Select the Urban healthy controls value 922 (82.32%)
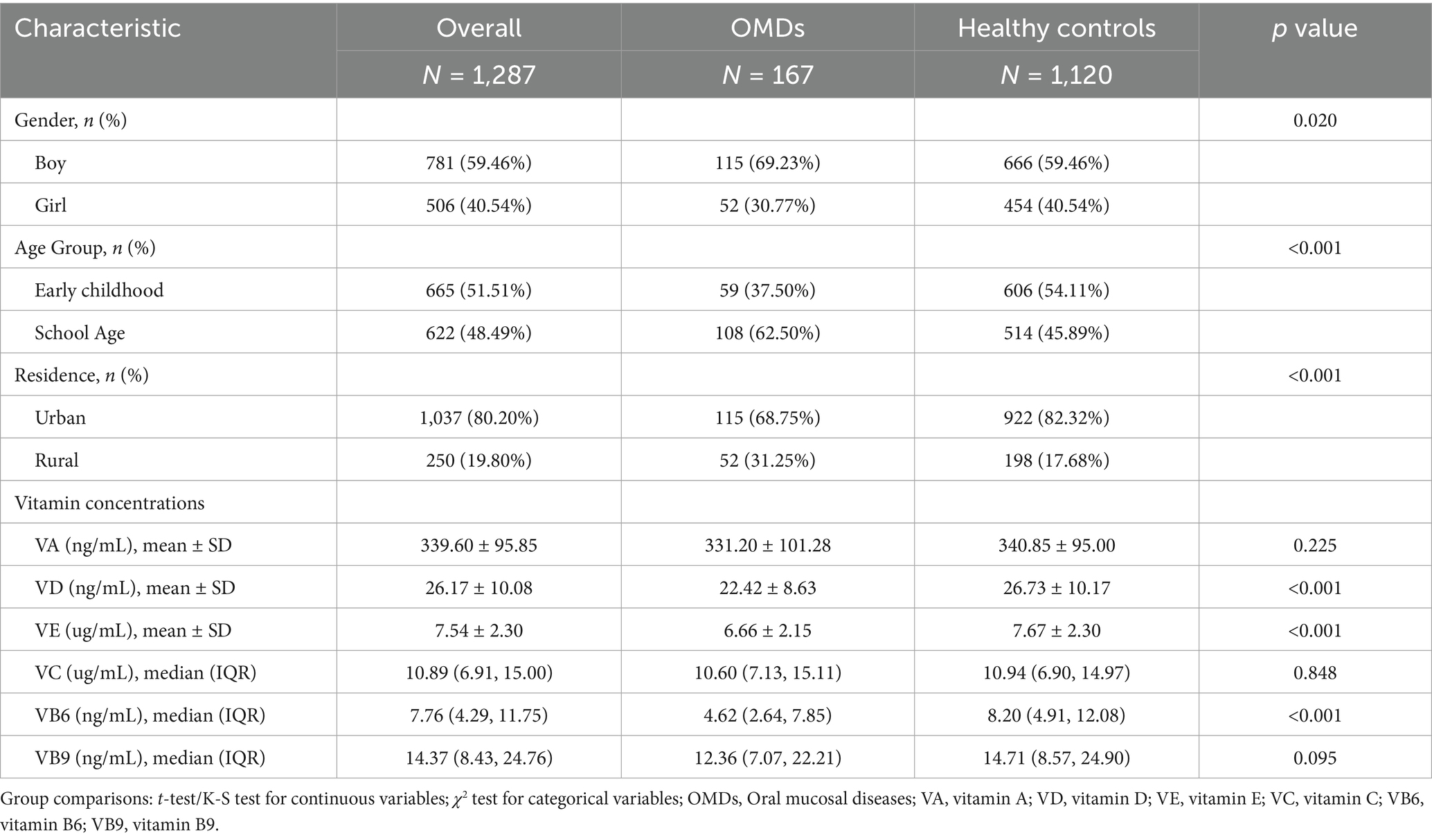The width and height of the screenshot is (1432, 840). click(x=1056, y=418)
